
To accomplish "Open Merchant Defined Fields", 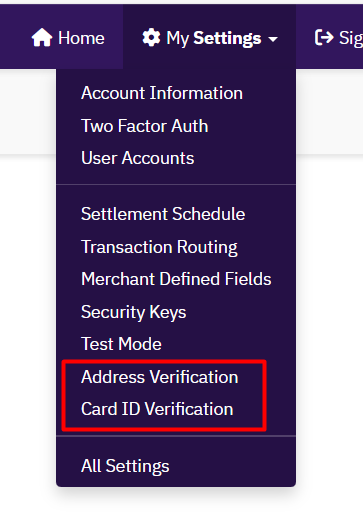I will (176, 279).
